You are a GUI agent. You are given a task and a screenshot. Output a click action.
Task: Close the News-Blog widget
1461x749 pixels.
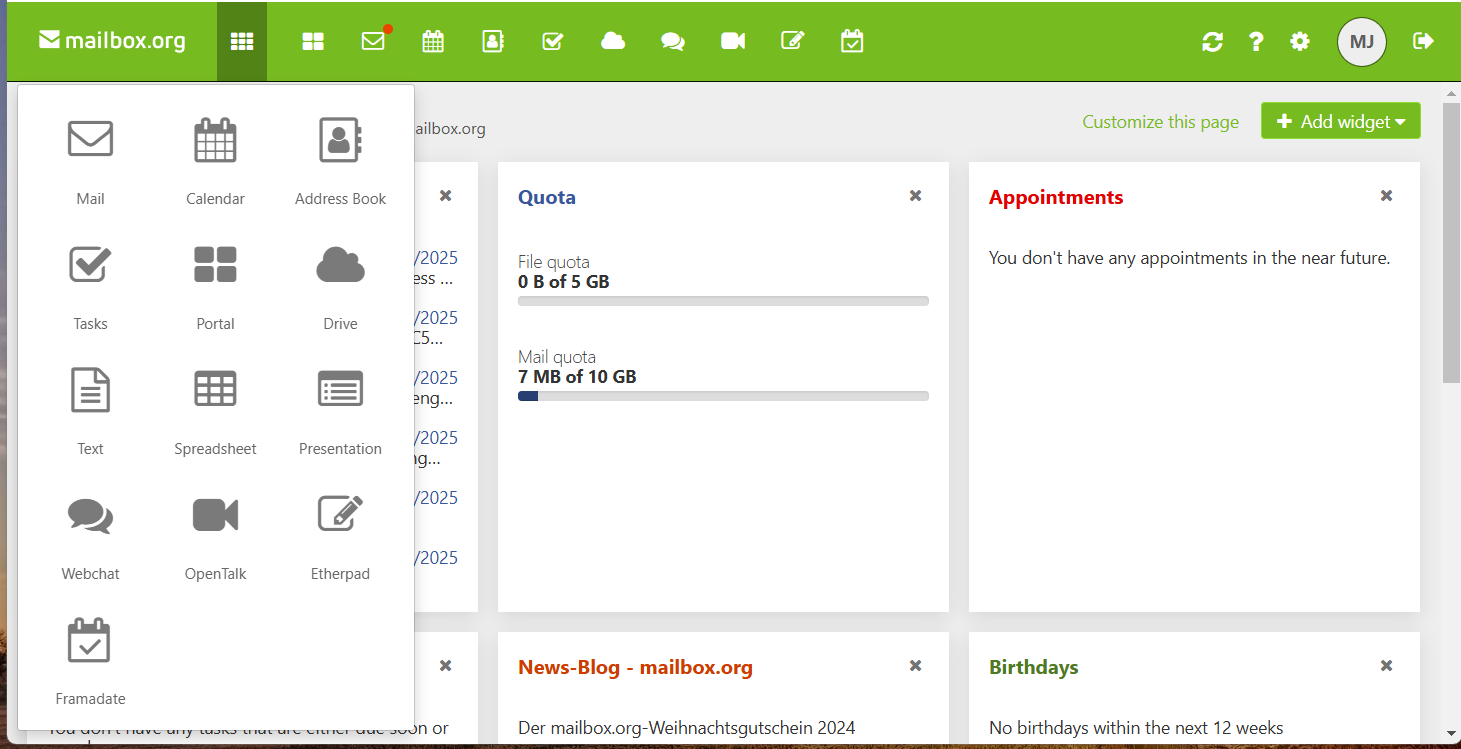click(915, 666)
